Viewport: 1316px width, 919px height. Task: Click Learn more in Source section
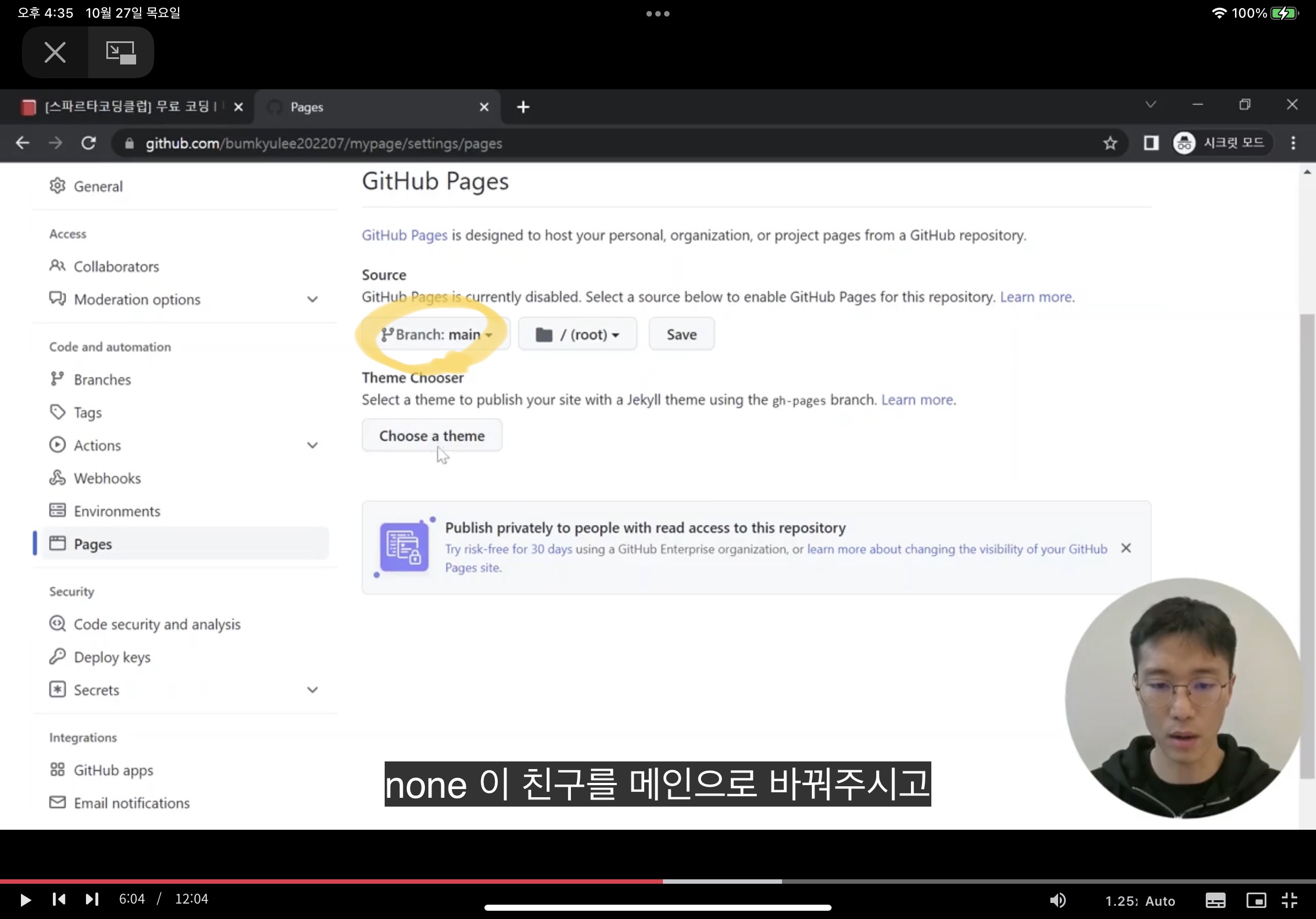point(1036,298)
